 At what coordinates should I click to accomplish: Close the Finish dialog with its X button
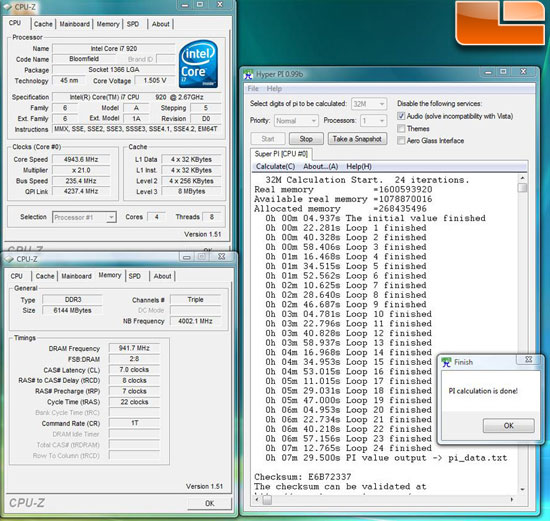coord(528,359)
